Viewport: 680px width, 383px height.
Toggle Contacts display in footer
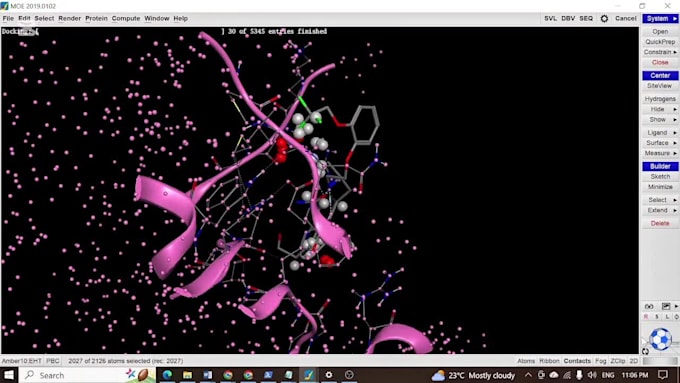[577, 361]
